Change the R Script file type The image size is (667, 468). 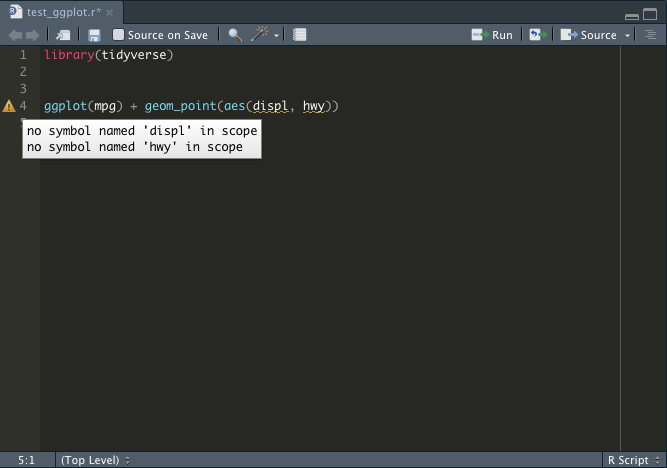(633, 460)
